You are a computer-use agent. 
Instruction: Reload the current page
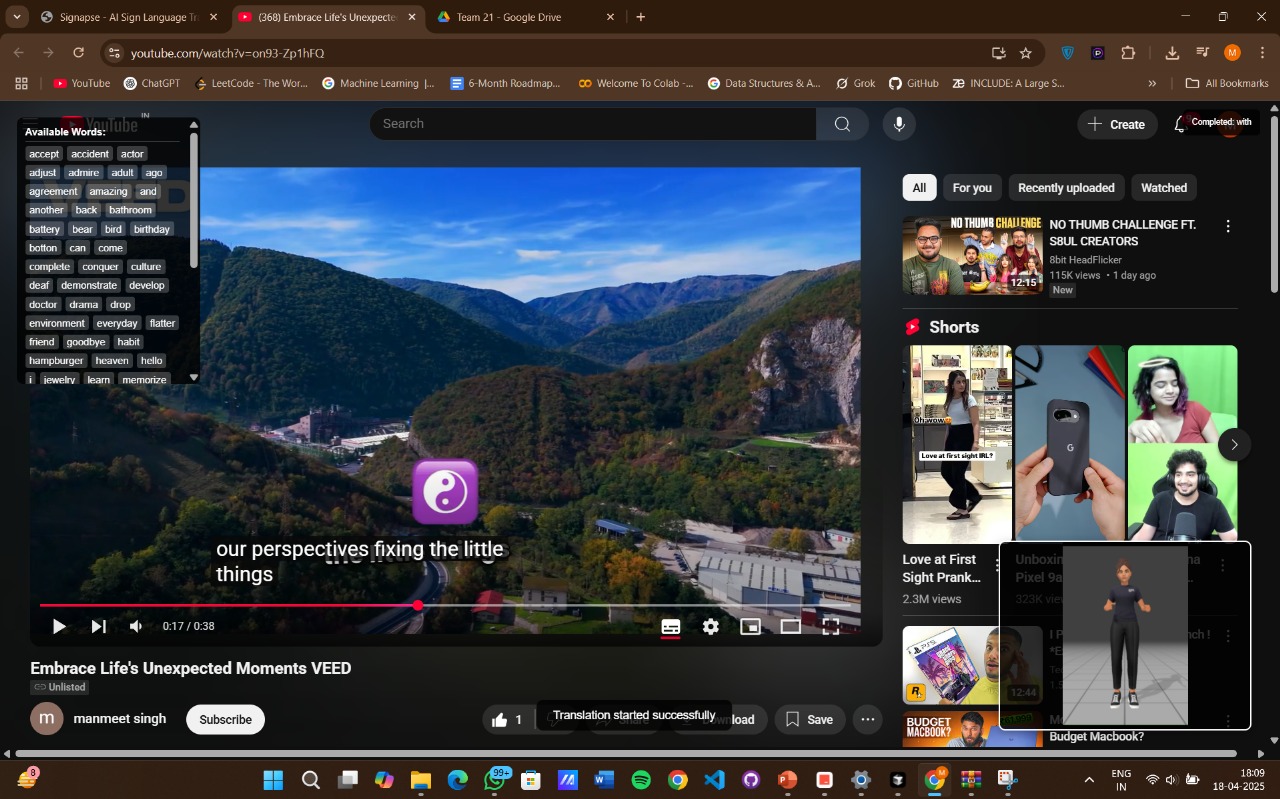pyautogui.click(x=79, y=53)
